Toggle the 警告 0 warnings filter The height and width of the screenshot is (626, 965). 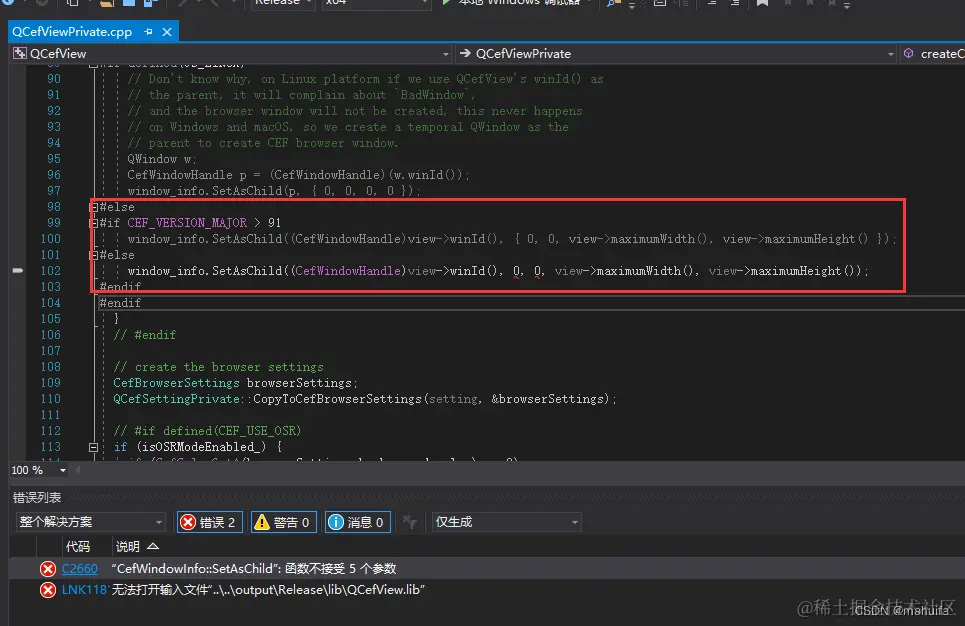coord(284,522)
